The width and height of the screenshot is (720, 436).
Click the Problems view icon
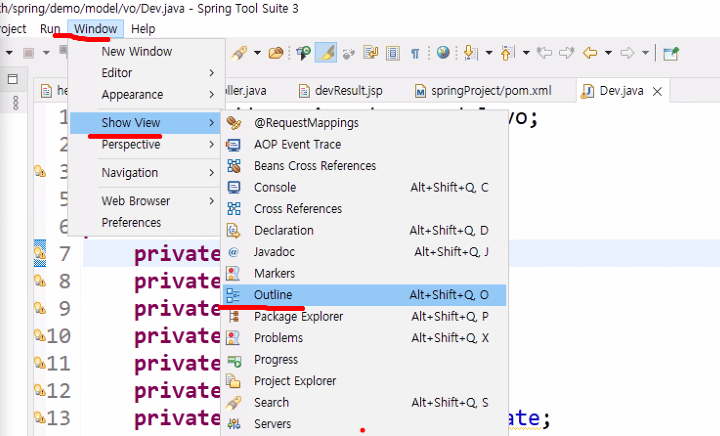[233, 338]
